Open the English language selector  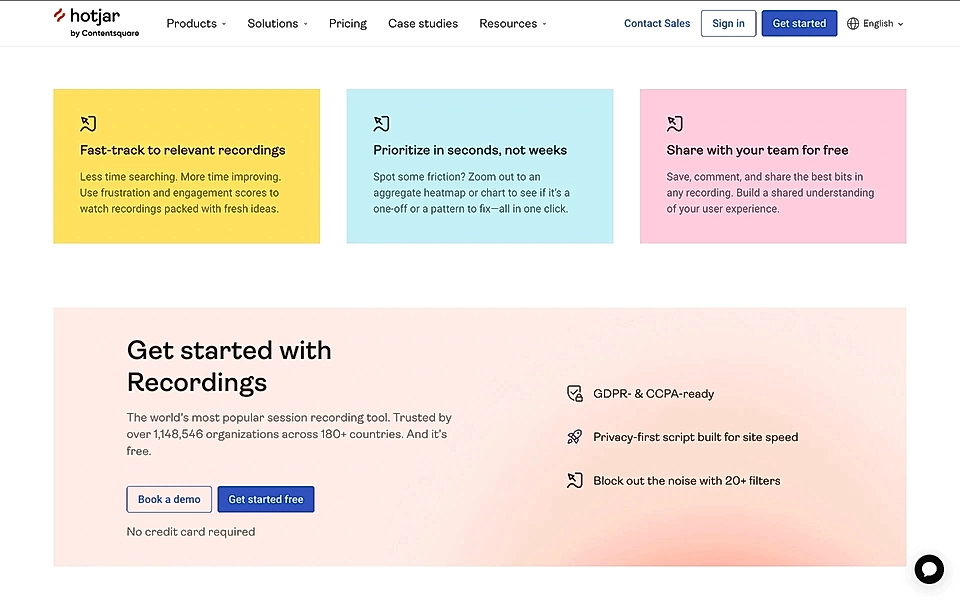pos(878,22)
